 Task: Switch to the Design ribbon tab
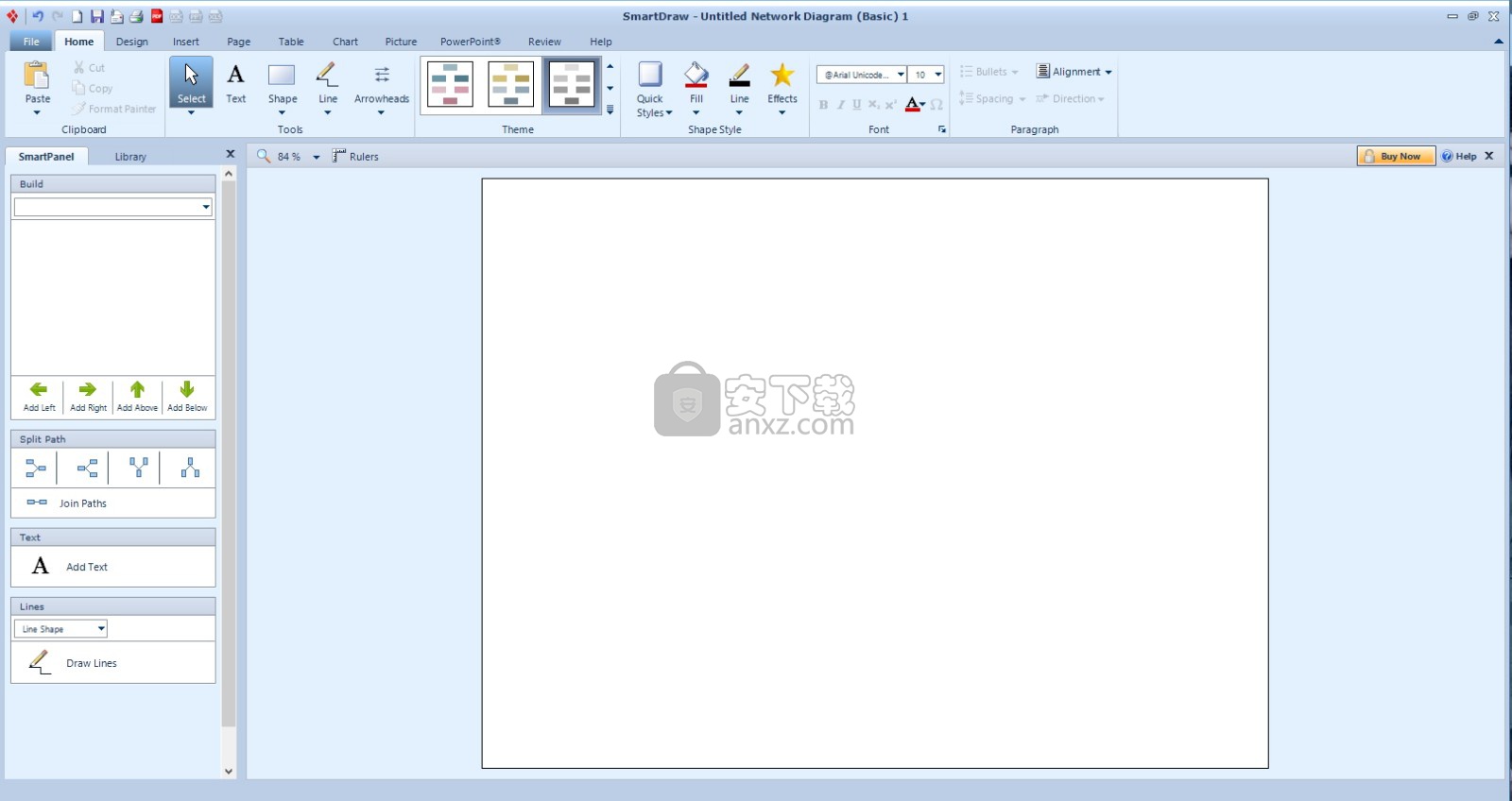131,42
